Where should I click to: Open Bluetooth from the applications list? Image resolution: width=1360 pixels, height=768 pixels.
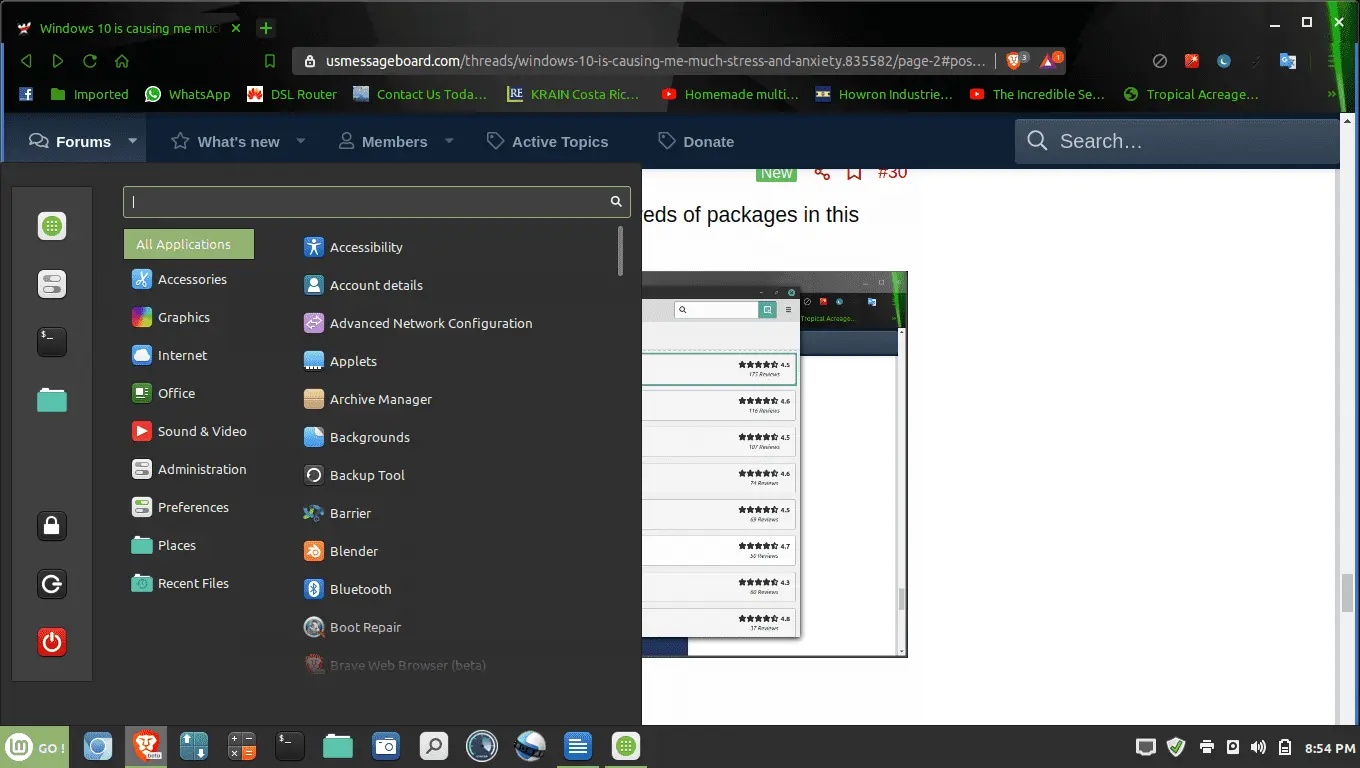pos(347,590)
